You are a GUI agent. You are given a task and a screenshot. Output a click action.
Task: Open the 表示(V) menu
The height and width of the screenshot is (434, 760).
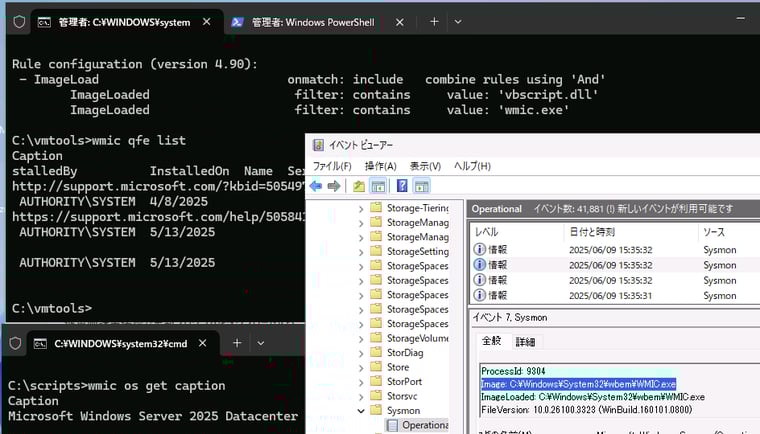pyautogui.click(x=425, y=166)
